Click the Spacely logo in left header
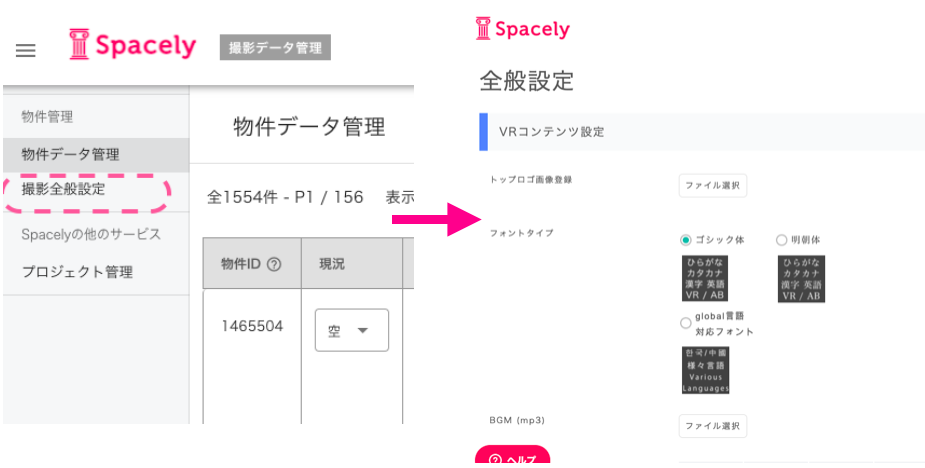Image resolution: width=925 pixels, height=468 pixels. pyautogui.click(x=132, y=45)
